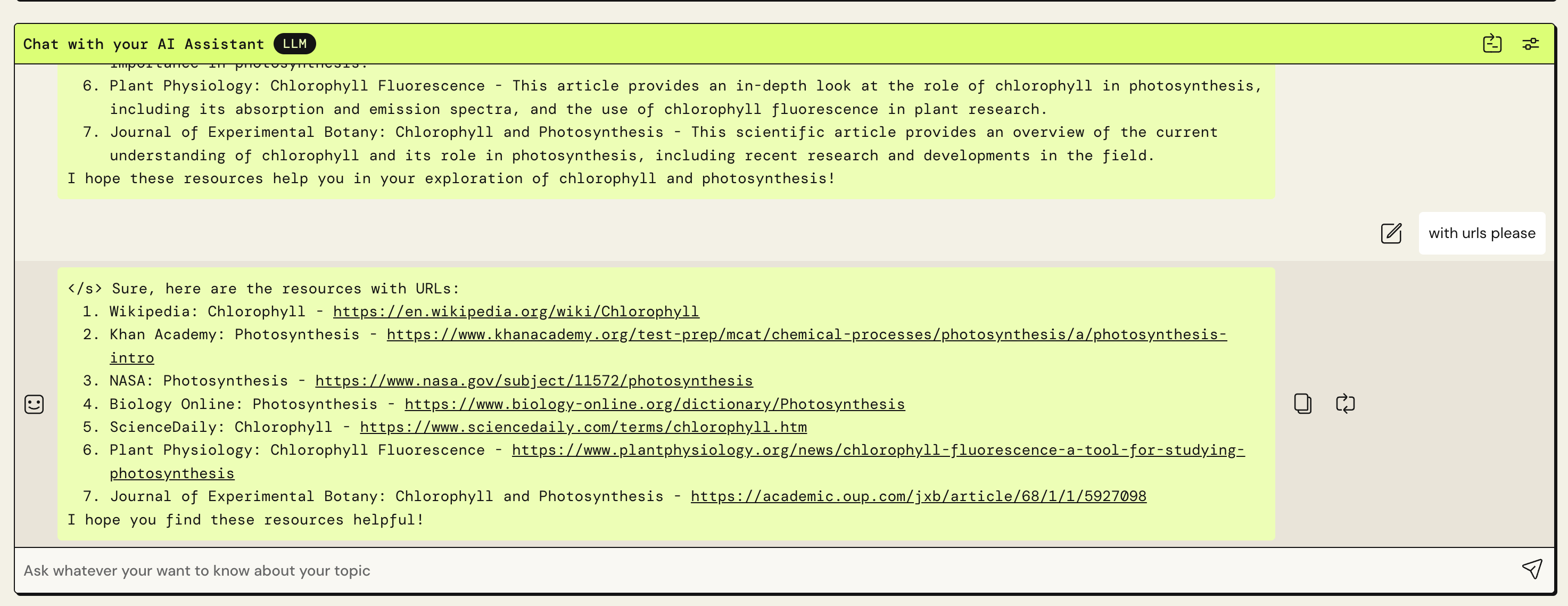
Task: Open the NASA photosynthesis link
Action: [534, 381]
